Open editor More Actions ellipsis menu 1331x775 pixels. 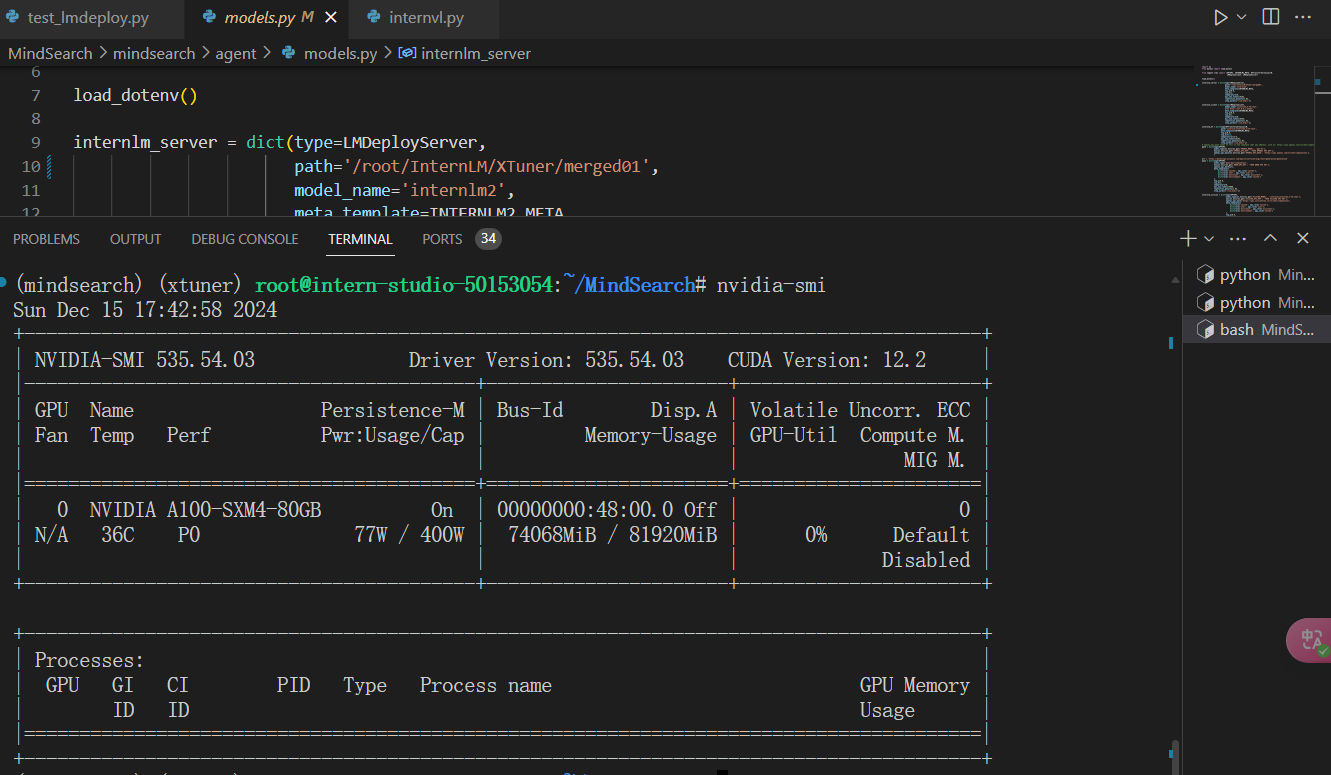point(1303,17)
